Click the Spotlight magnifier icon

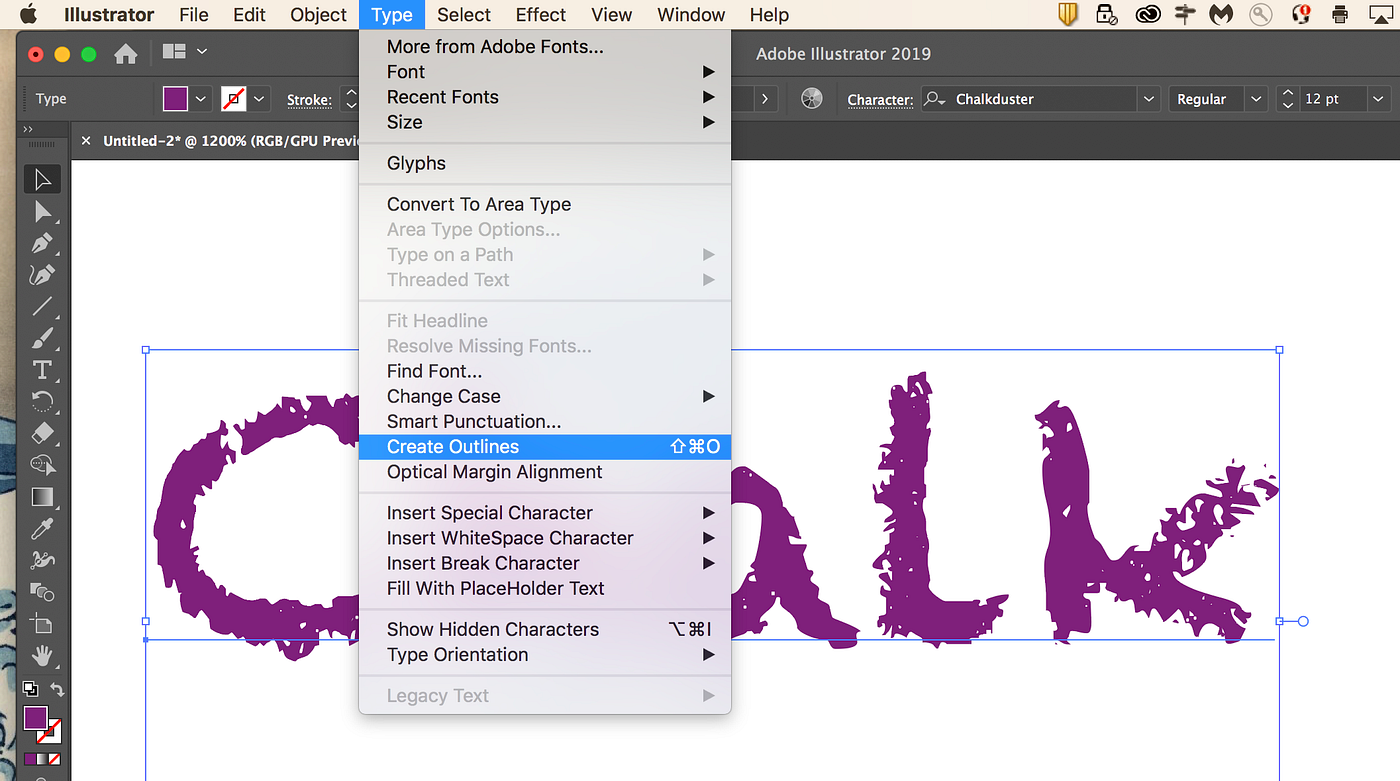[x=1260, y=15]
